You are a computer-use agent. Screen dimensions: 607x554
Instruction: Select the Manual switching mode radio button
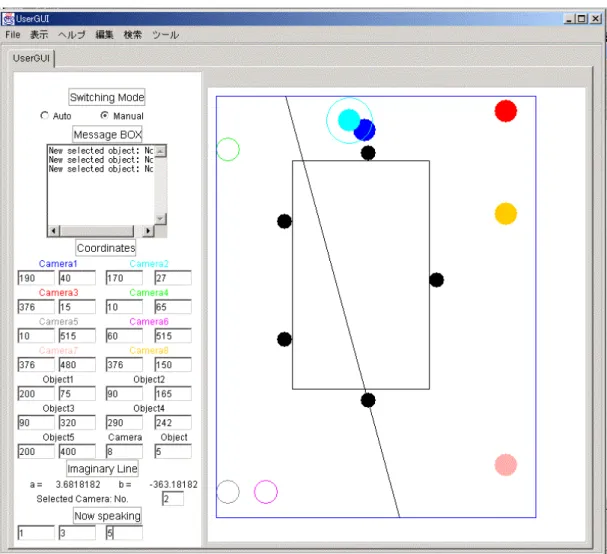pos(104,116)
